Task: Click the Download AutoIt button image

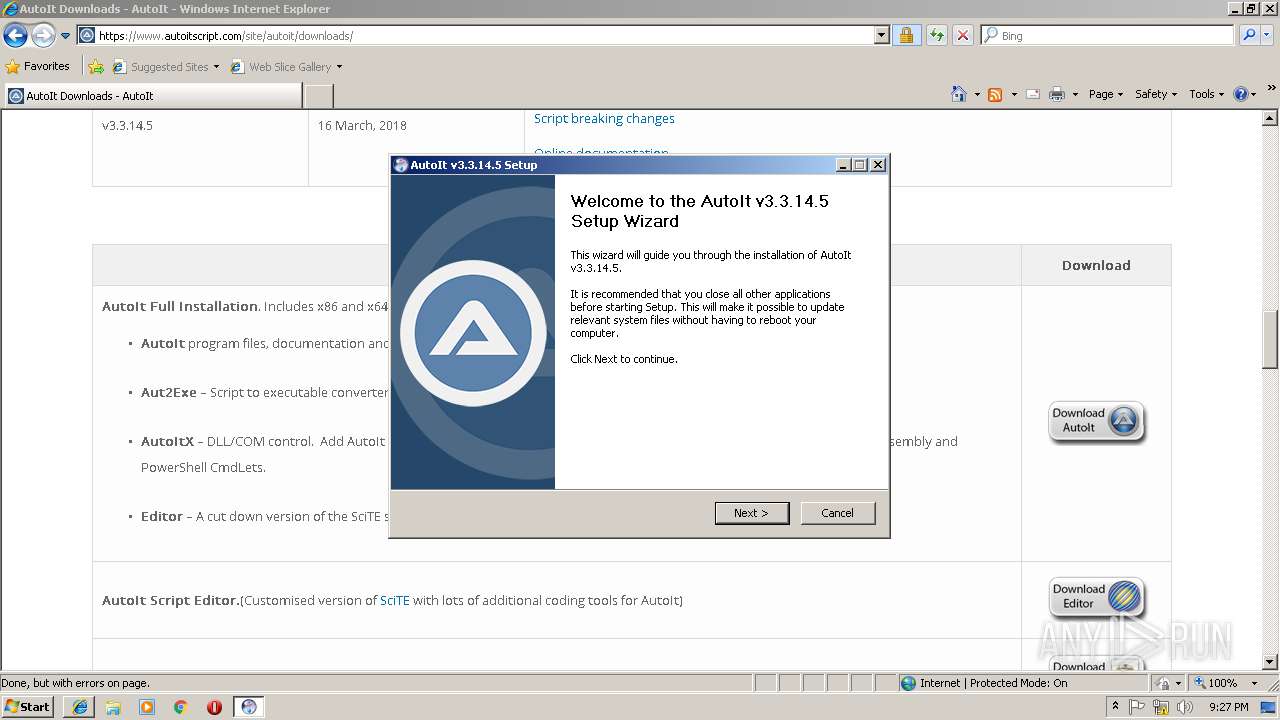Action: click(1096, 421)
